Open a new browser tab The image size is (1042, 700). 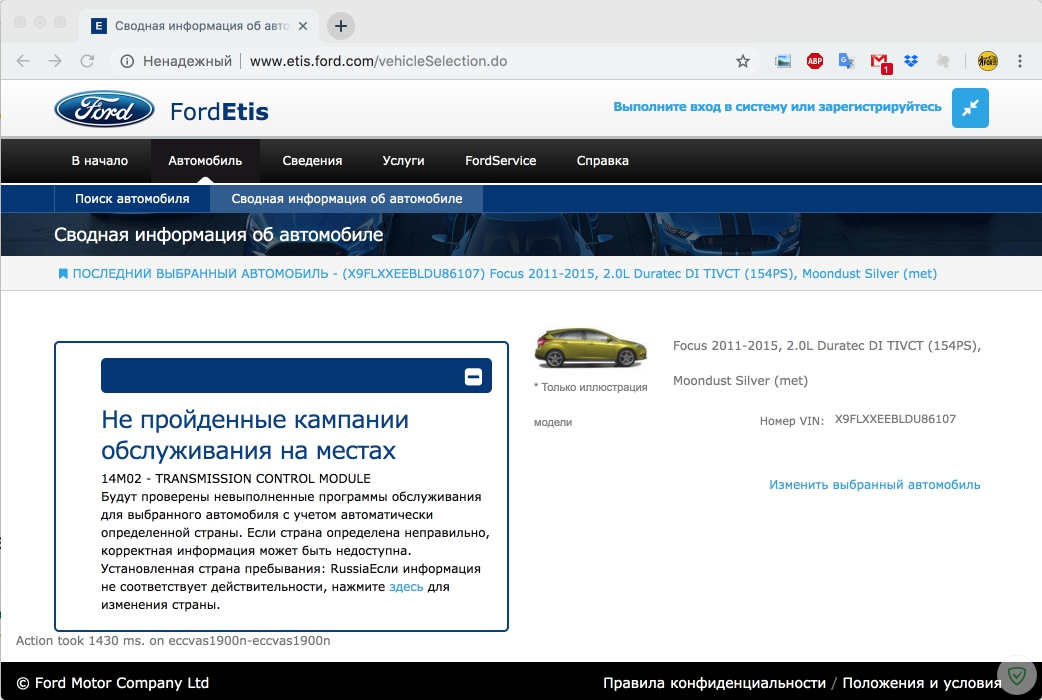click(341, 26)
